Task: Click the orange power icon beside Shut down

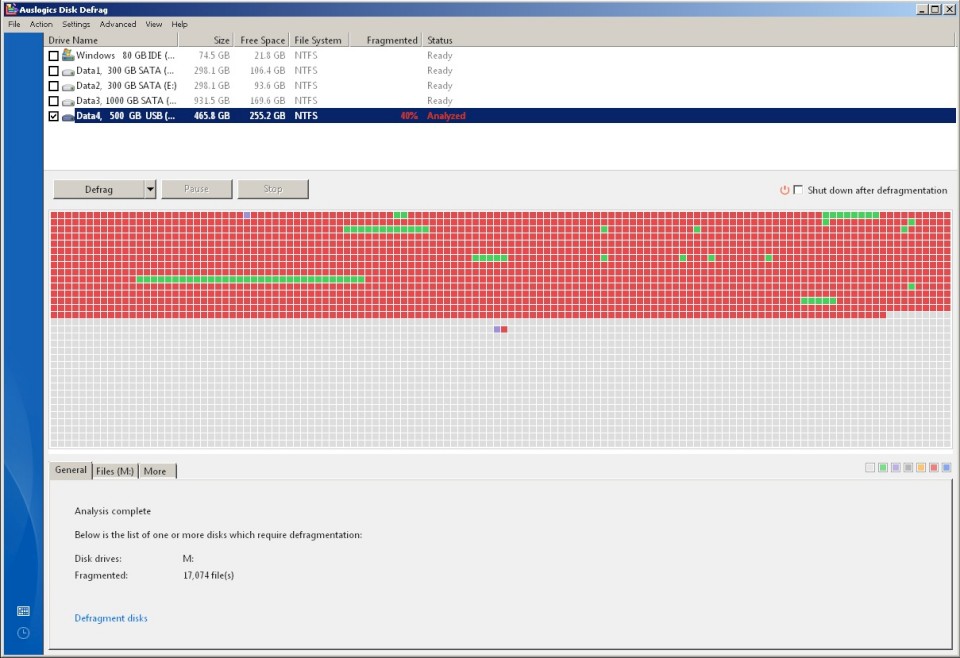Action: pos(784,190)
